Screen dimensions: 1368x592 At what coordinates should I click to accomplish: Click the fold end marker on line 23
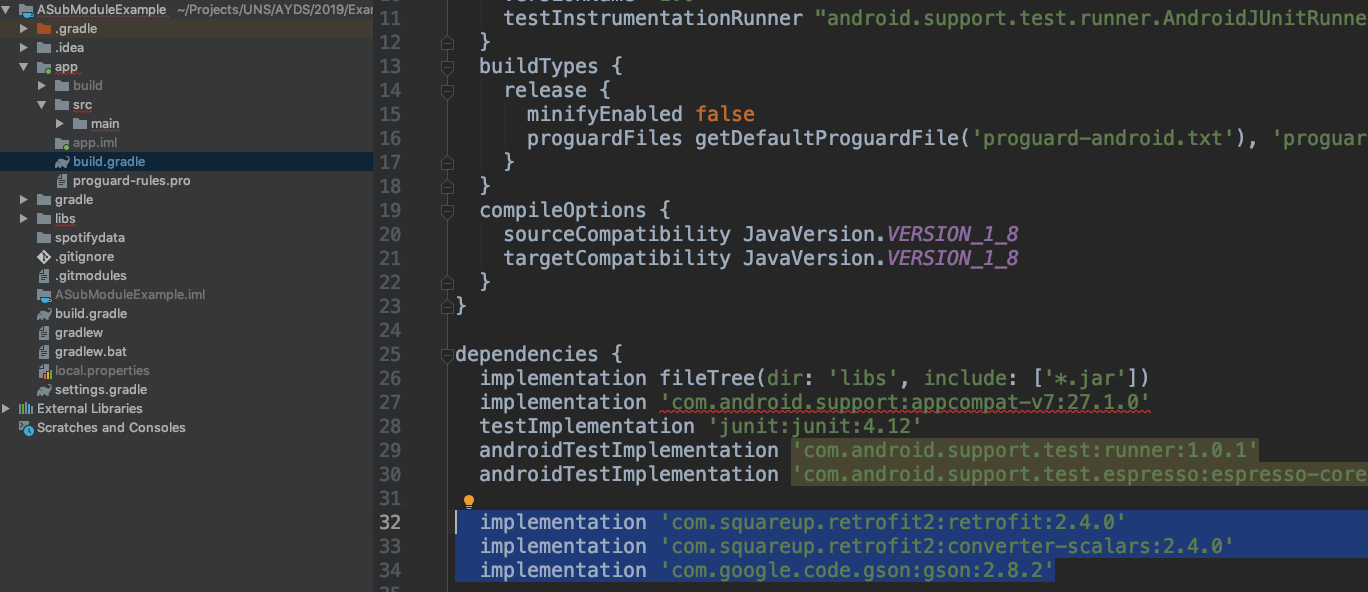(x=447, y=306)
